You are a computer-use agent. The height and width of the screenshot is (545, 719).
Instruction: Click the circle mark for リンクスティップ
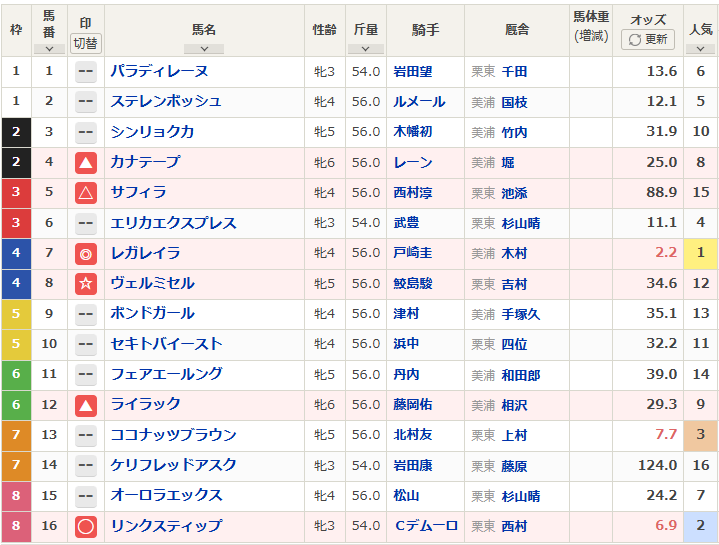(86, 525)
